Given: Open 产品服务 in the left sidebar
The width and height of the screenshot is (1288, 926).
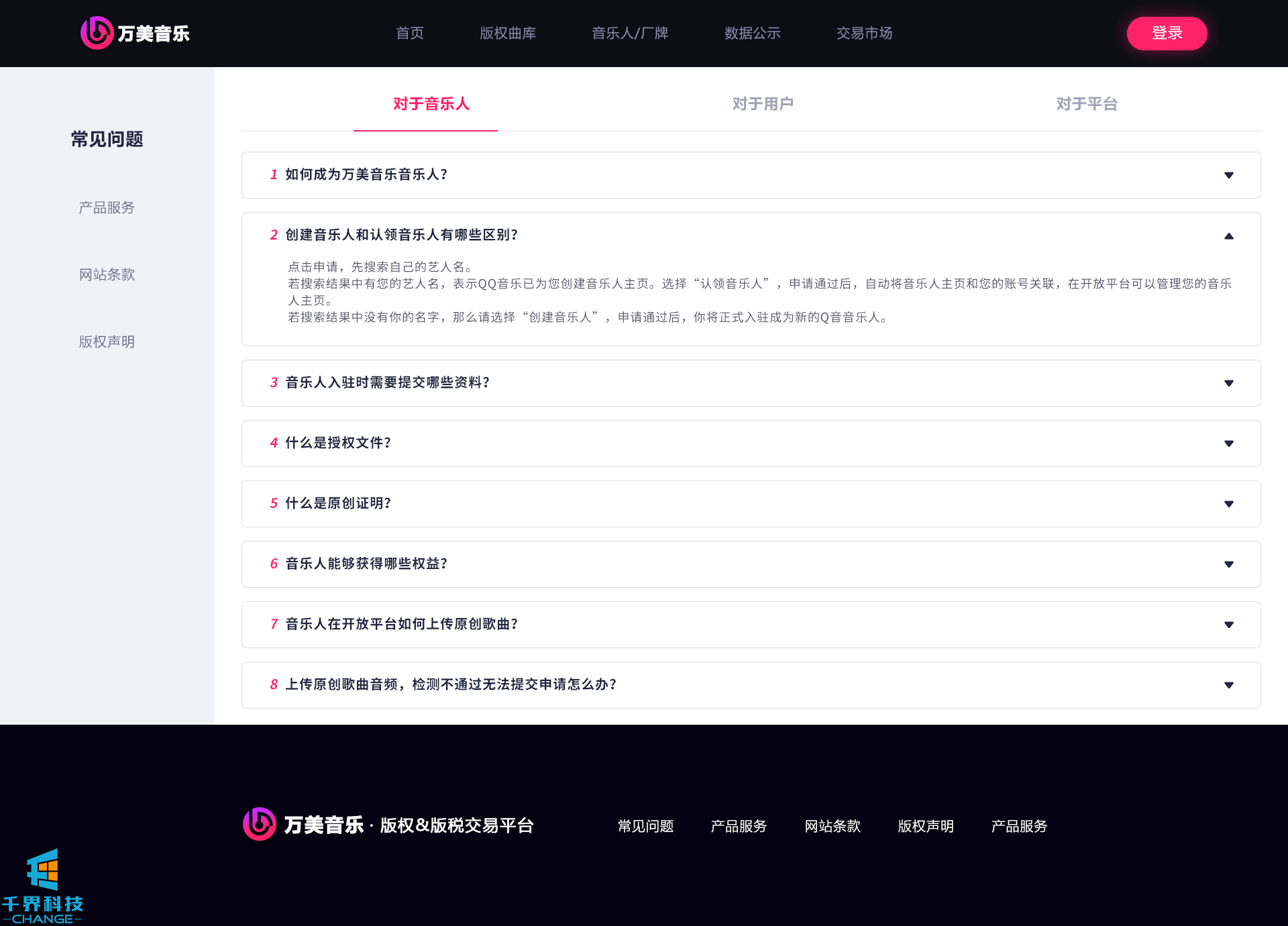Looking at the screenshot, I should click(x=107, y=207).
